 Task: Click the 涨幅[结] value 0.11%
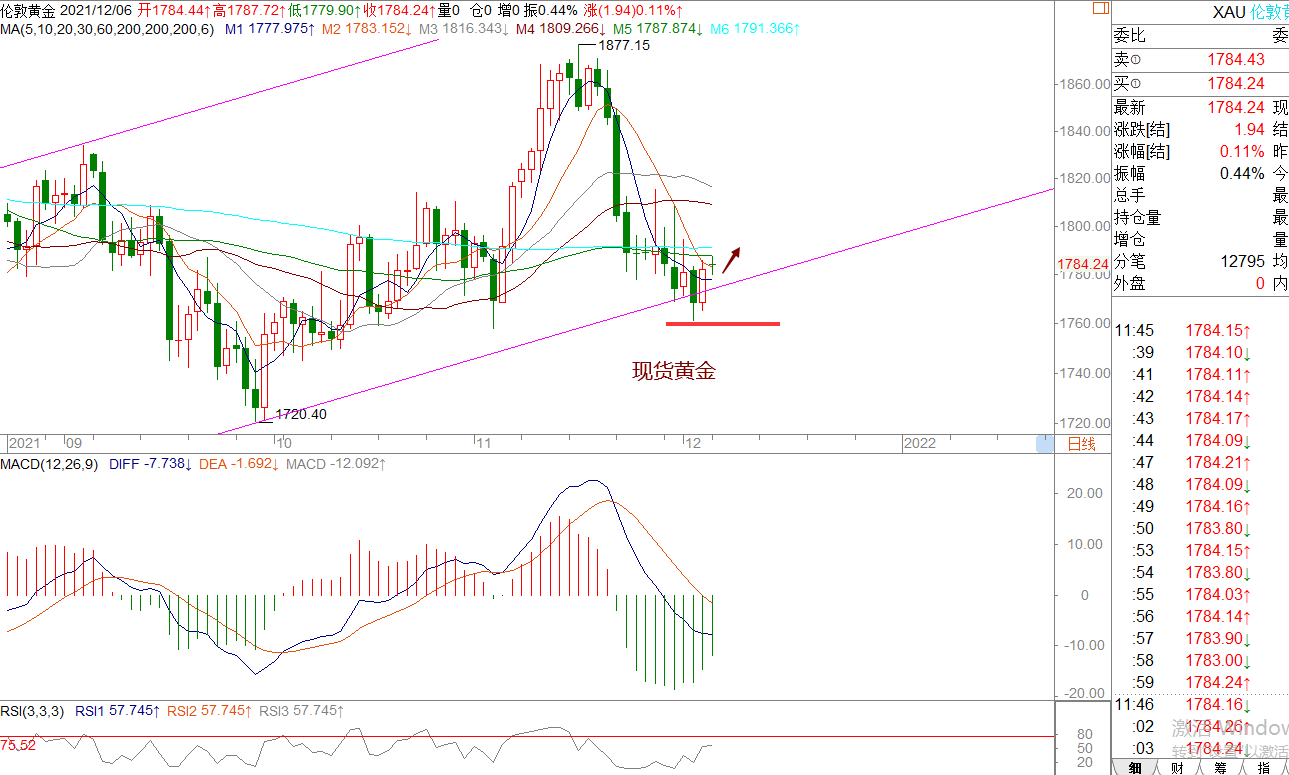point(1242,152)
